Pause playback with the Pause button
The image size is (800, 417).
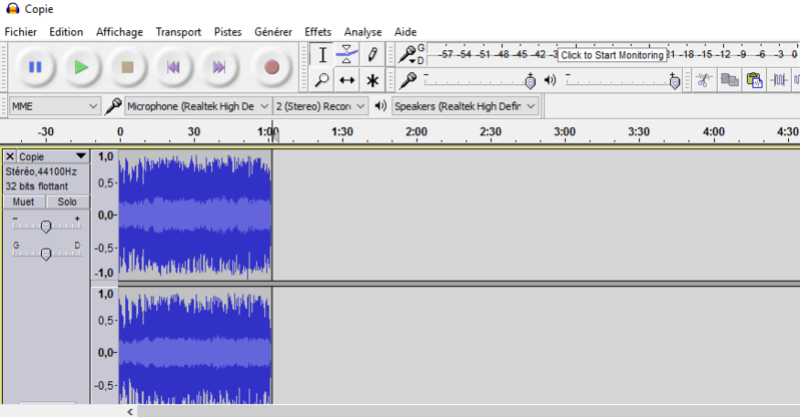click(35, 67)
